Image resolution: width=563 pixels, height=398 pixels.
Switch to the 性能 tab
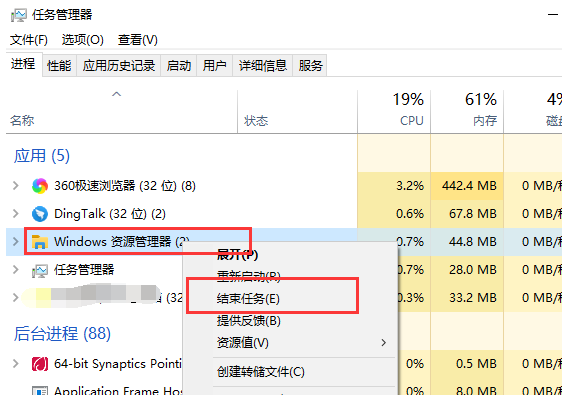pyautogui.click(x=59, y=66)
